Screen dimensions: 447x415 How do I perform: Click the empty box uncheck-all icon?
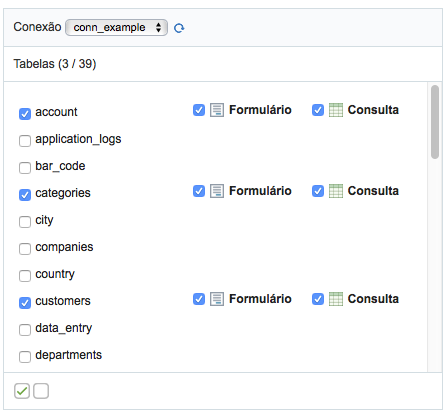point(41,391)
